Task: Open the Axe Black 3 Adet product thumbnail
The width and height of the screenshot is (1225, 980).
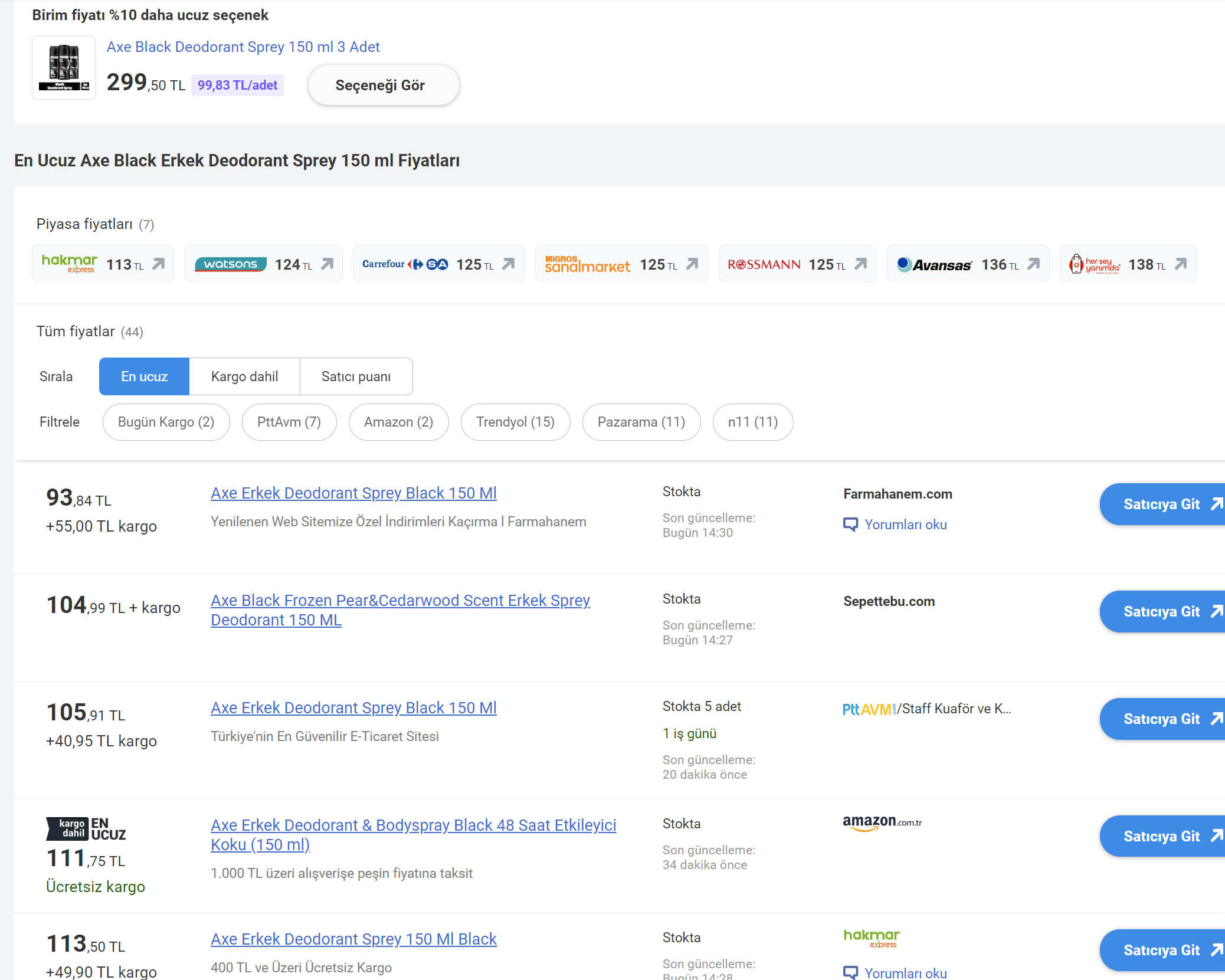Action: pyautogui.click(x=64, y=68)
